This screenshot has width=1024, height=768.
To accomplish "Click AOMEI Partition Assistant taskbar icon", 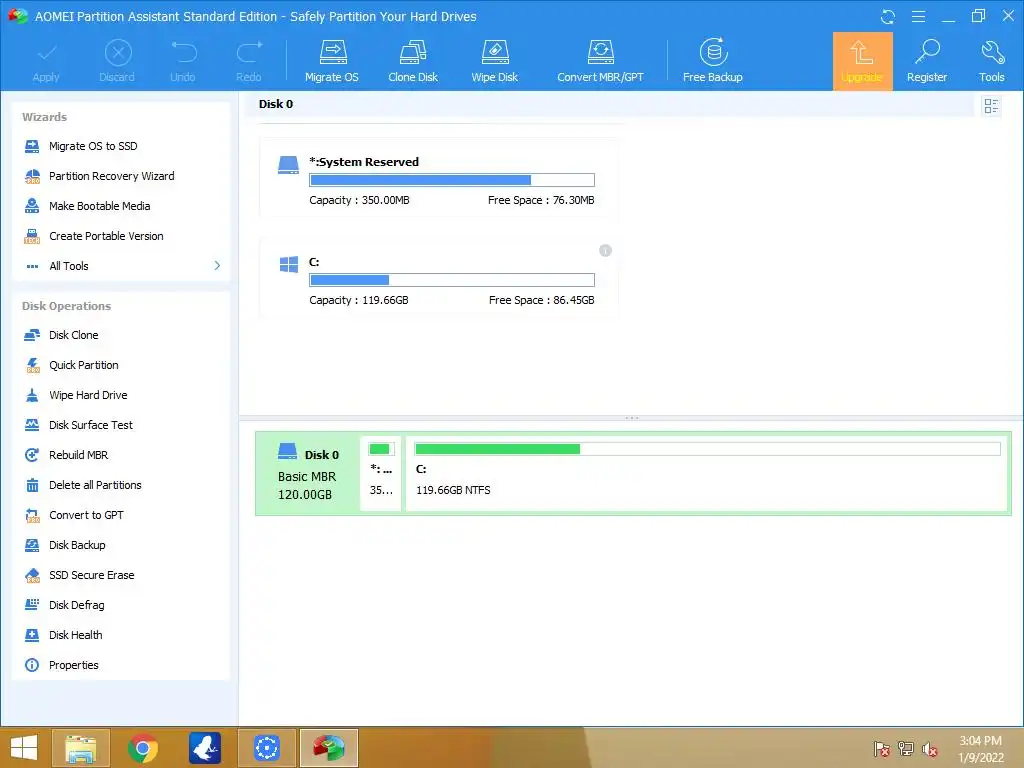I will pos(329,748).
